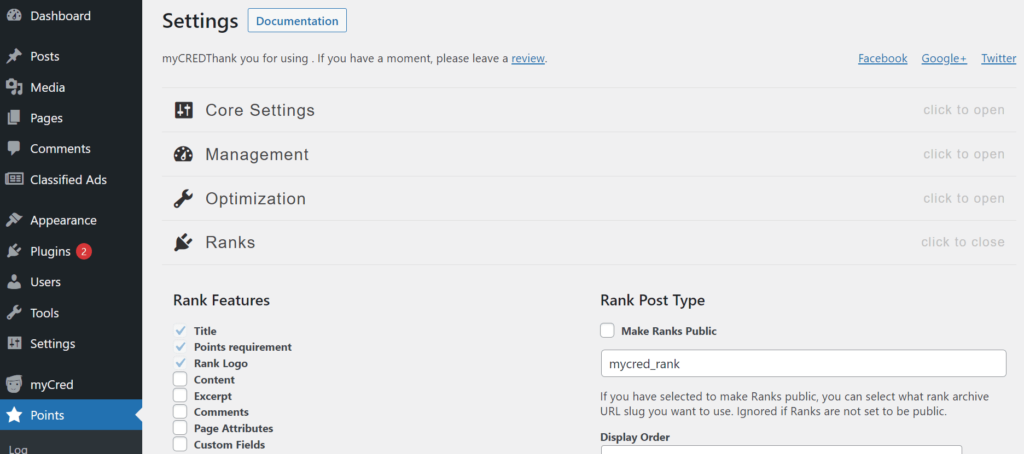Click the Appearance paintbrush icon
Screen dimensions: 1024x454
point(14,221)
